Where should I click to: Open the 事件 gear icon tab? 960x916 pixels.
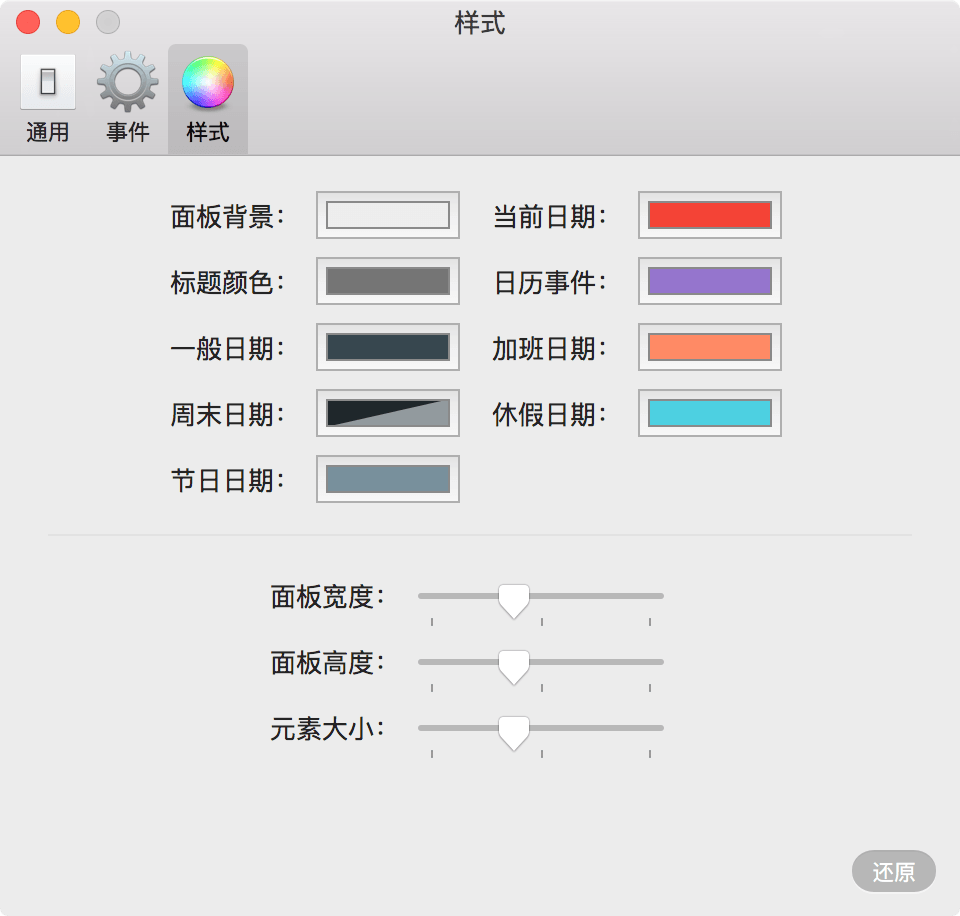pos(127,82)
